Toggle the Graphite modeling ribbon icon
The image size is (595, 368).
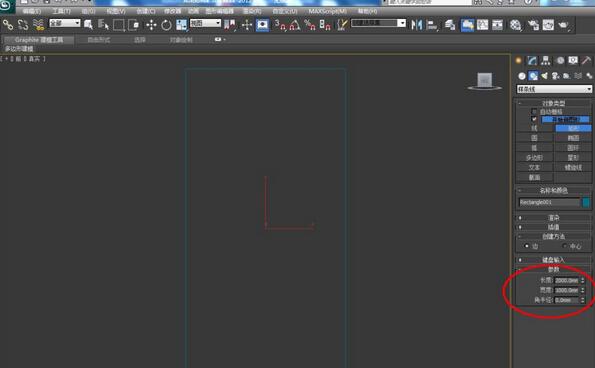click(x=468, y=25)
